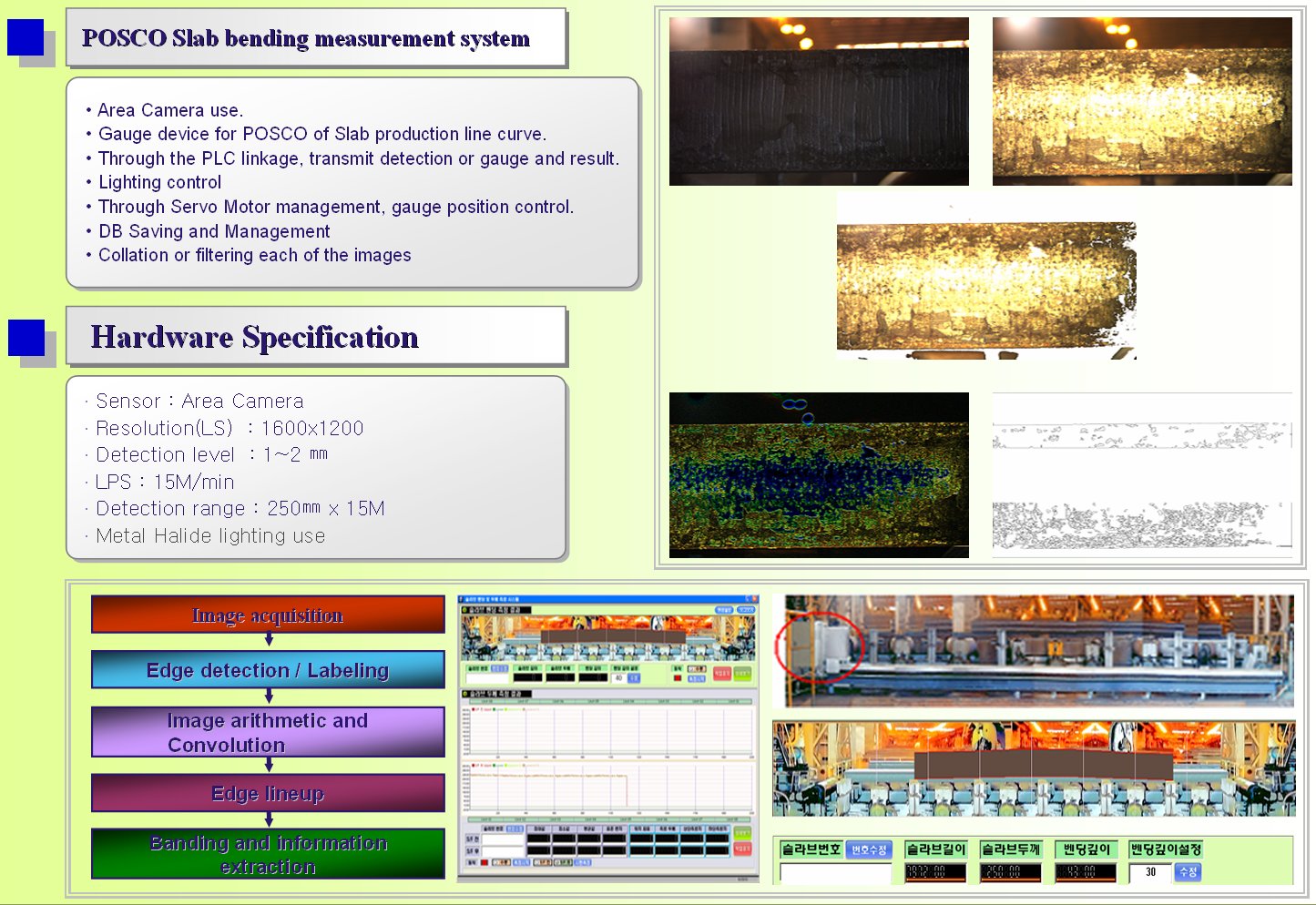This screenshot has height=905, width=1316.
Task: Click the 벤딩깊이설정 field showing 30
Action: (1150, 872)
